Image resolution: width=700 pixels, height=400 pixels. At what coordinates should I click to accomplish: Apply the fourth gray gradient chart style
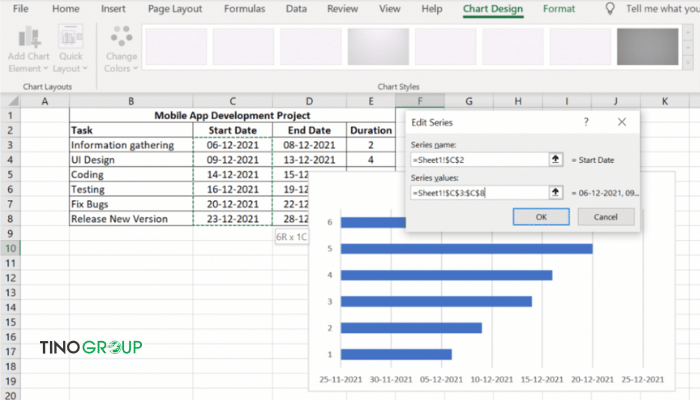tap(378, 46)
